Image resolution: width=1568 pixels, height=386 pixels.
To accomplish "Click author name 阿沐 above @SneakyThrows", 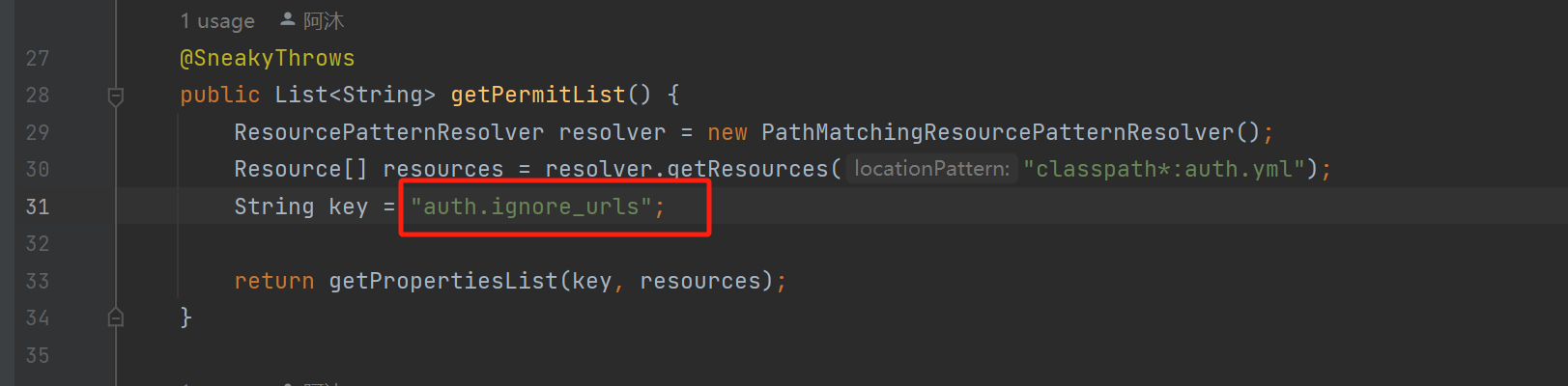I will point(324,21).
